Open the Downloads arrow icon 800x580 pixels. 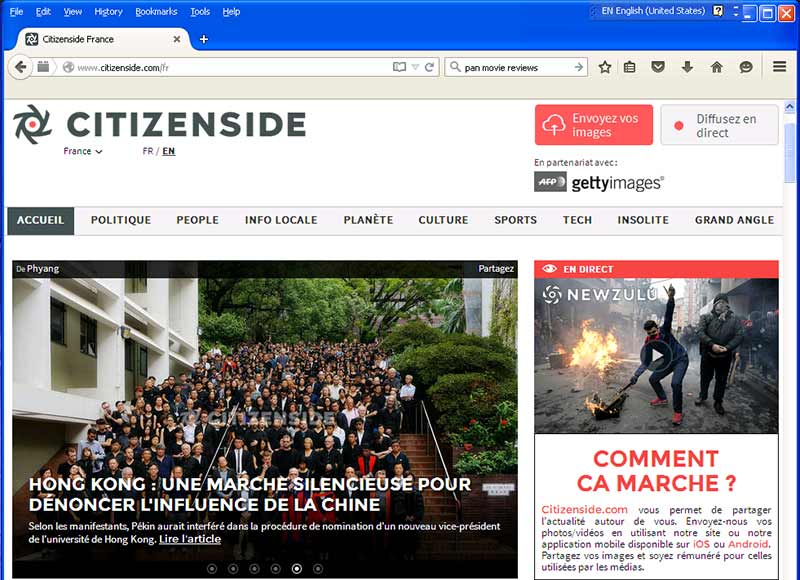tap(687, 67)
